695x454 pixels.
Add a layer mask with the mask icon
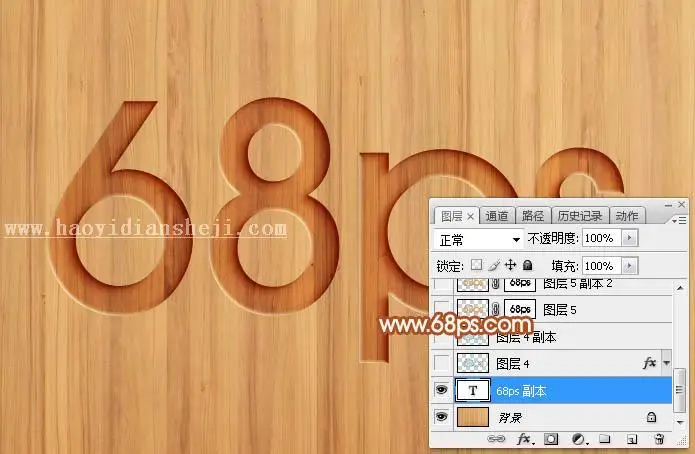[x=551, y=439]
